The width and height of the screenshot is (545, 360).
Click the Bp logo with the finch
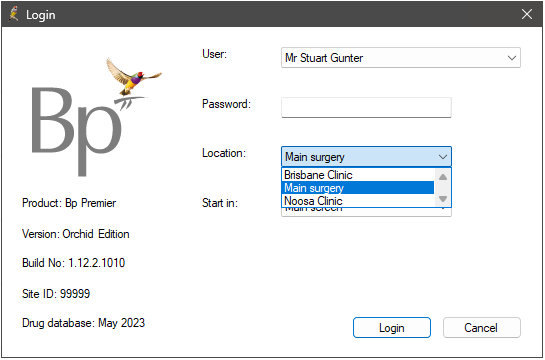point(96,117)
